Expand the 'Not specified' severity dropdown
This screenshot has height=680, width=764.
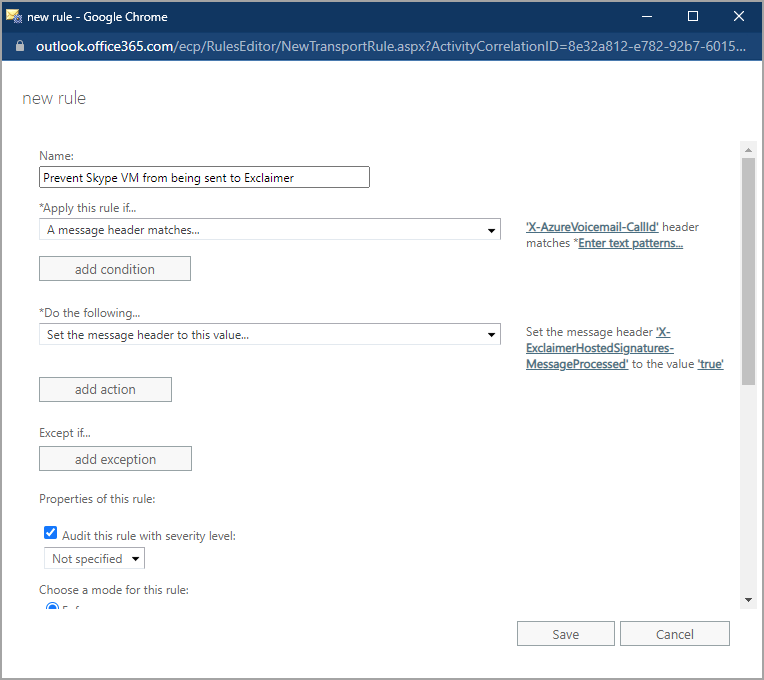point(94,559)
